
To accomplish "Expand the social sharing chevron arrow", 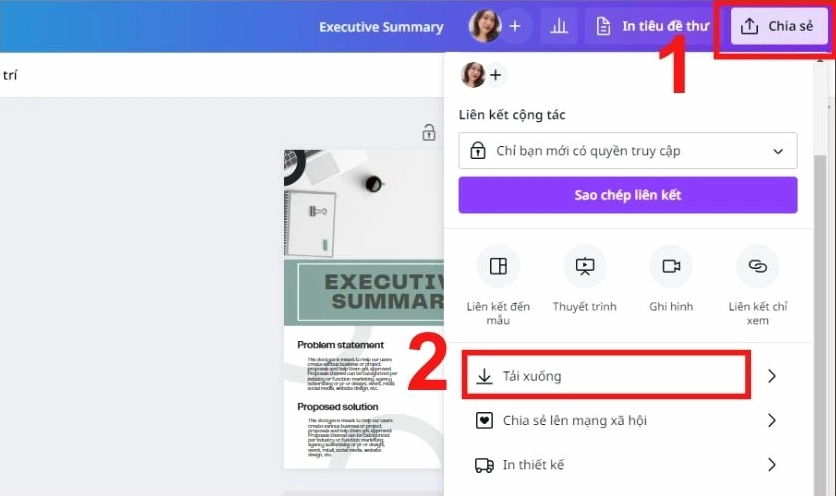I will pyautogui.click(x=771, y=420).
